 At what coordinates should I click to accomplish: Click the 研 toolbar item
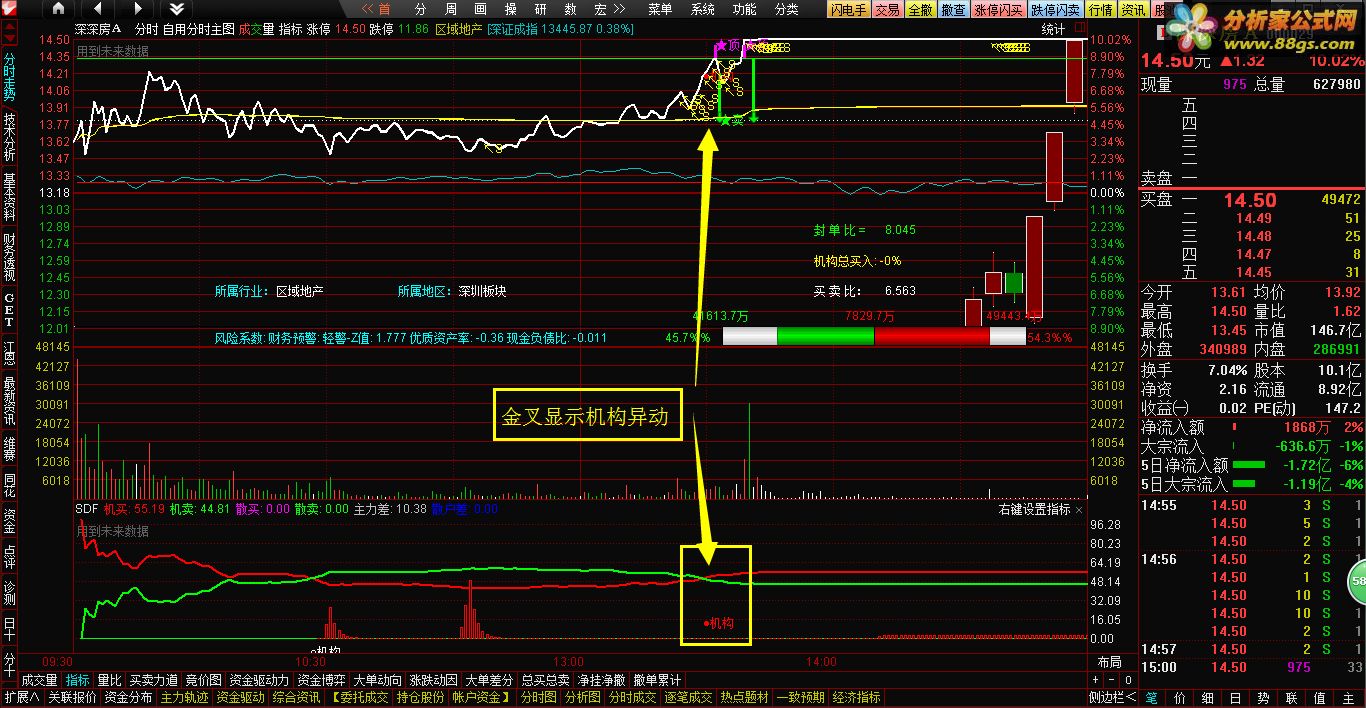(x=541, y=9)
